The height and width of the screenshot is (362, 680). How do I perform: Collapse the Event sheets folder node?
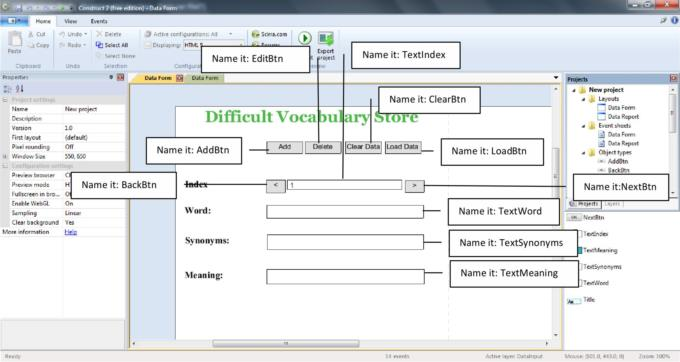(x=583, y=126)
